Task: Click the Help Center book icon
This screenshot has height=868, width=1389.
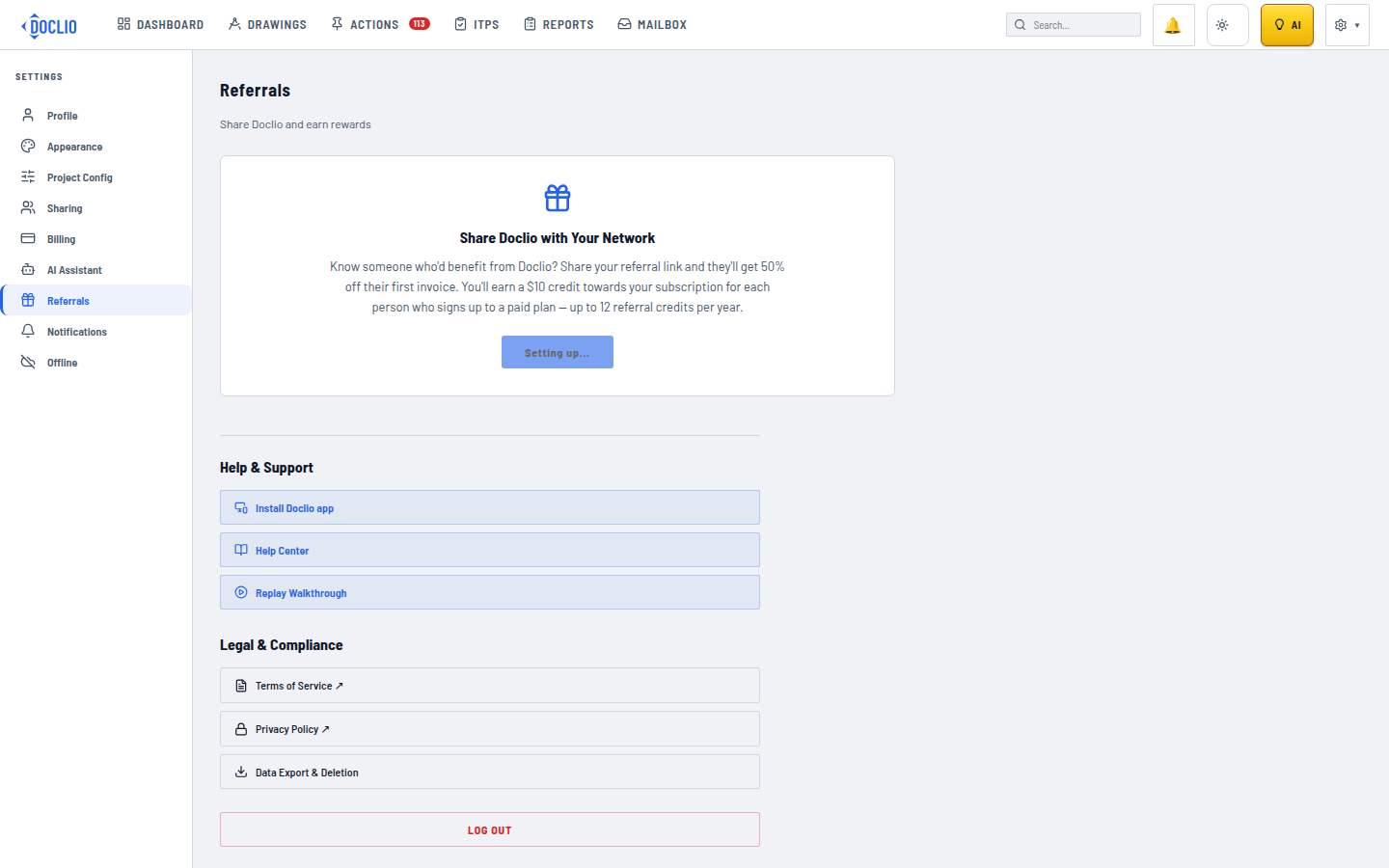Action: tap(241, 550)
